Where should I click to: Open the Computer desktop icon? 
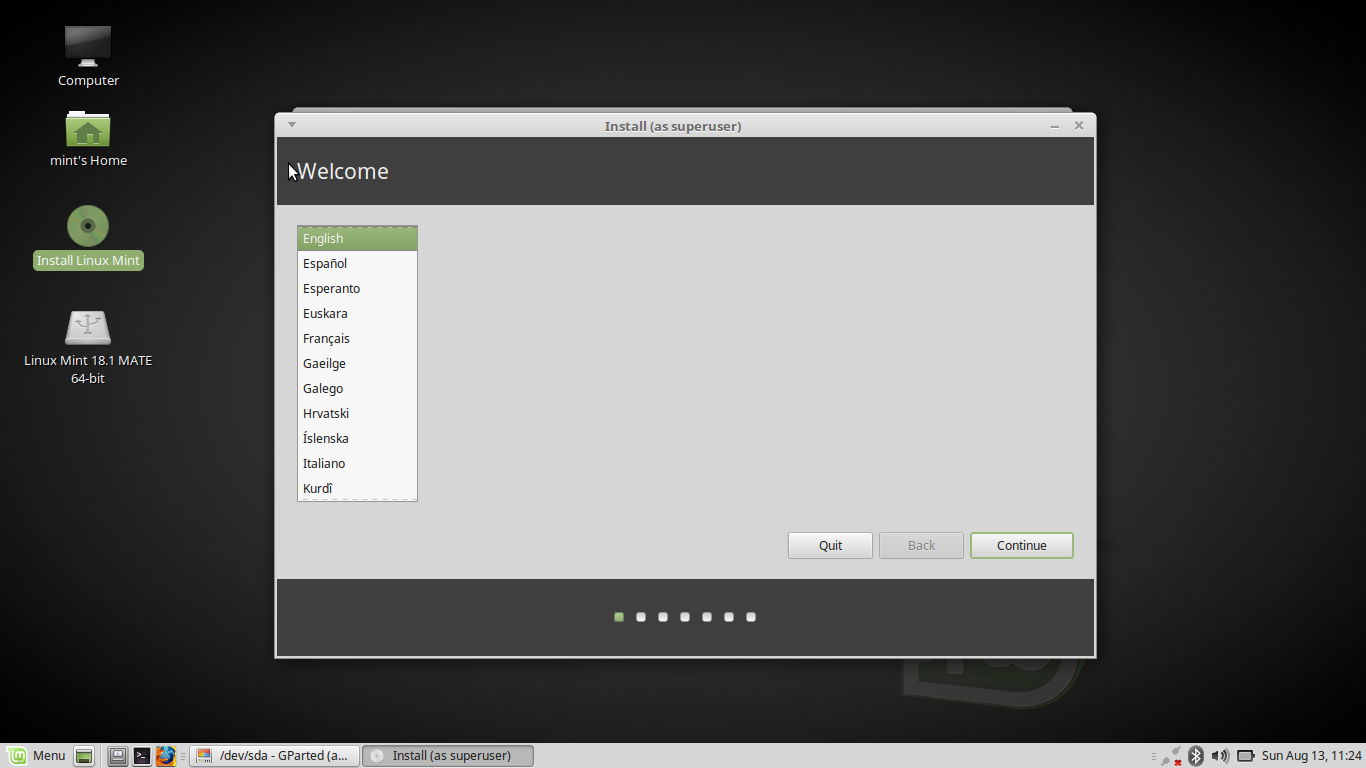click(x=88, y=46)
